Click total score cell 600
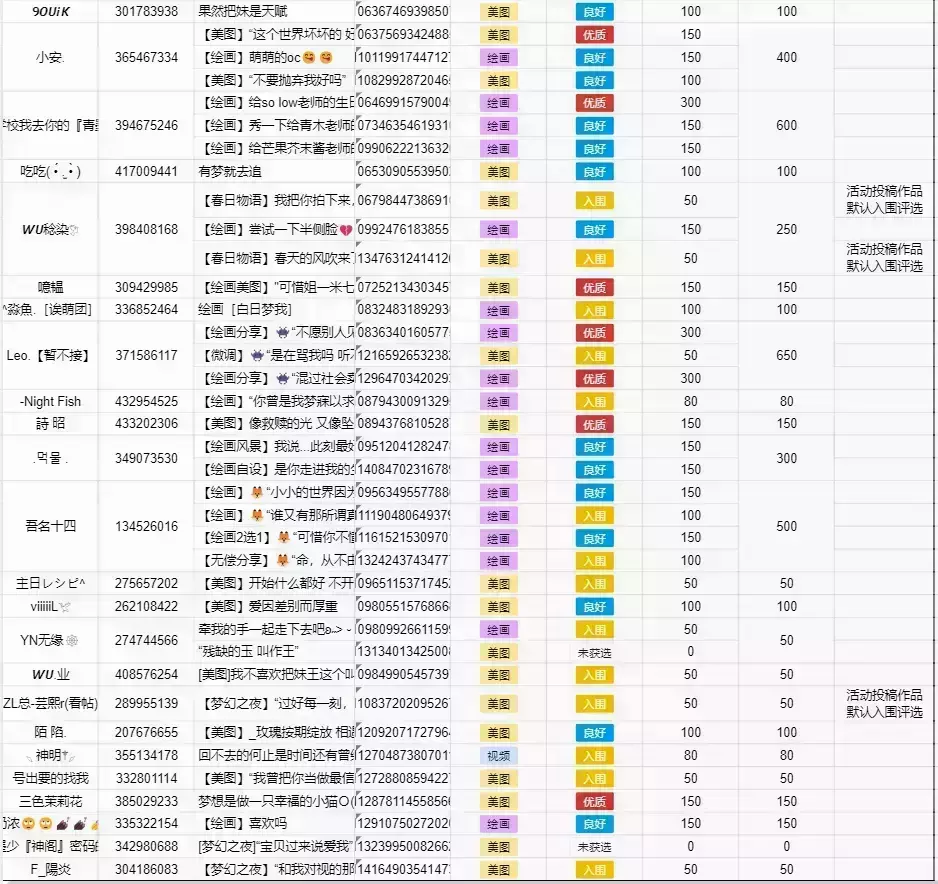Viewport: 938px width, 884px height. [786, 126]
